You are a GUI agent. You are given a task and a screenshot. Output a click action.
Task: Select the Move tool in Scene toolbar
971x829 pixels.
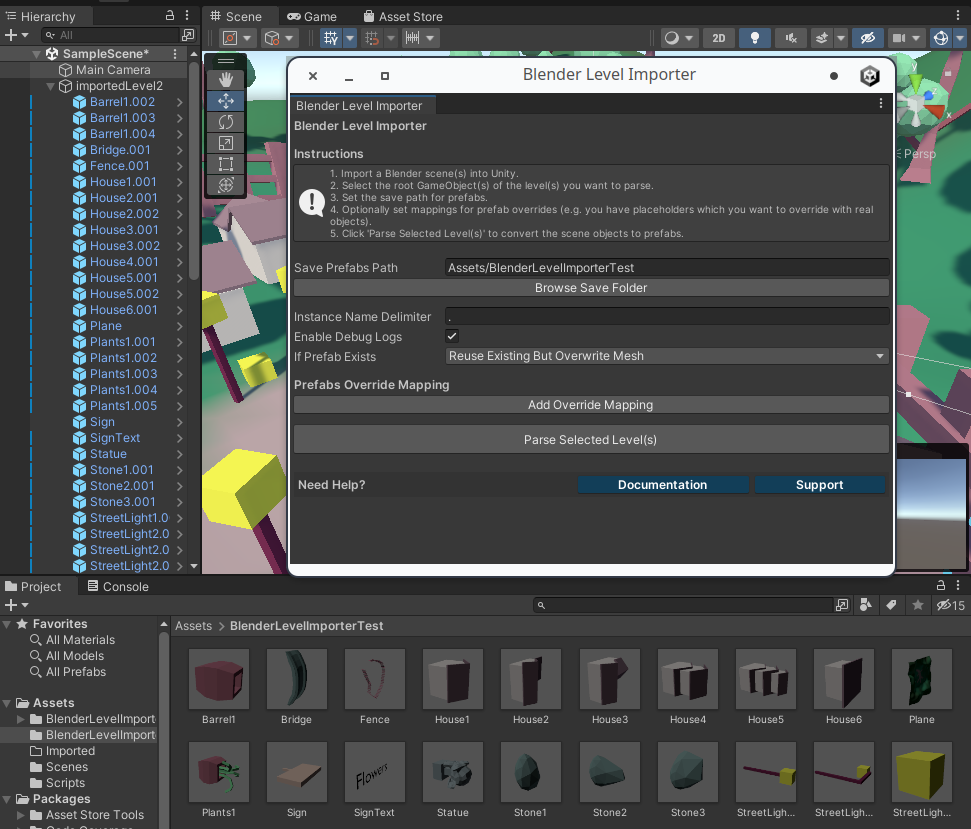click(225, 101)
